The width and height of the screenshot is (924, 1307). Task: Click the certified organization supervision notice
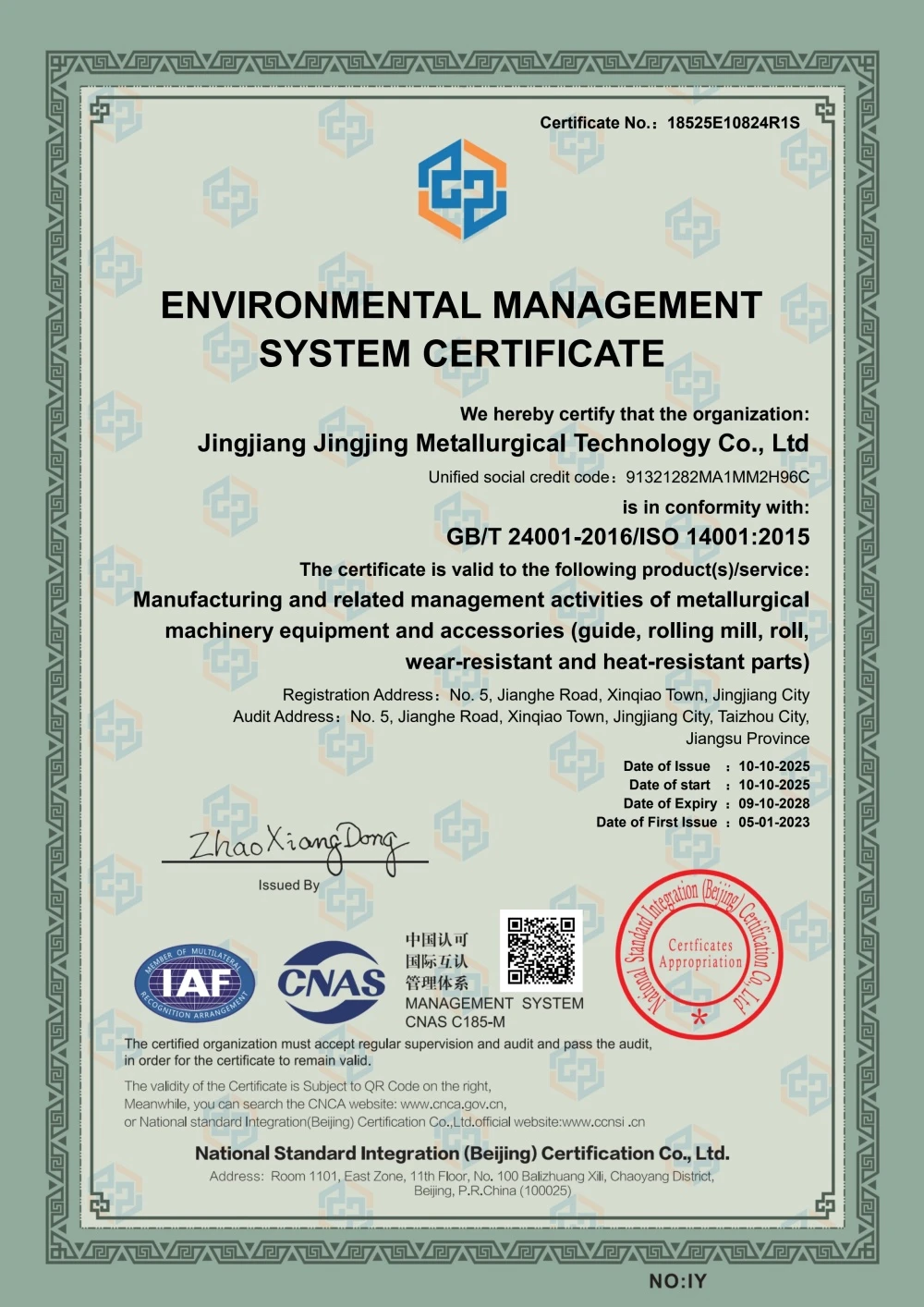(388, 1052)
